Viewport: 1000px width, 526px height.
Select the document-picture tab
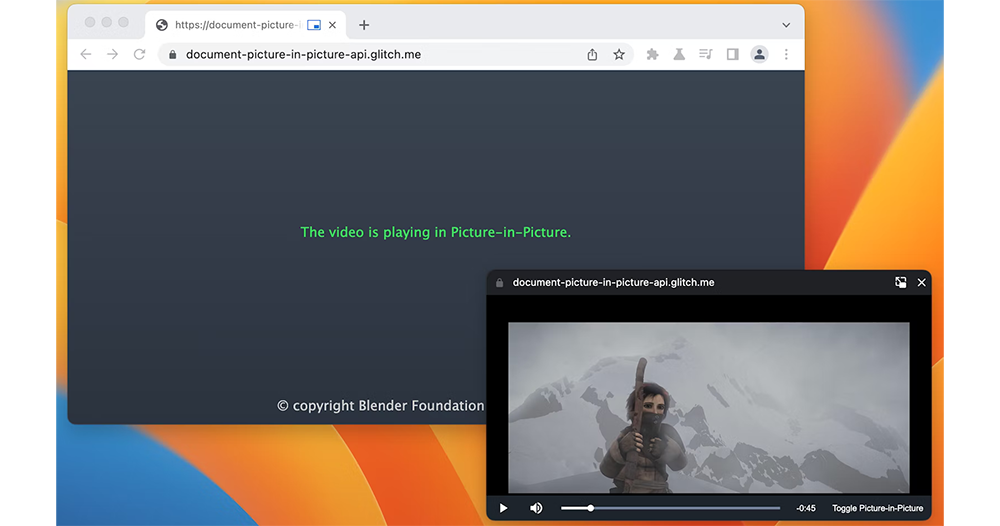(x=246, y=25)
